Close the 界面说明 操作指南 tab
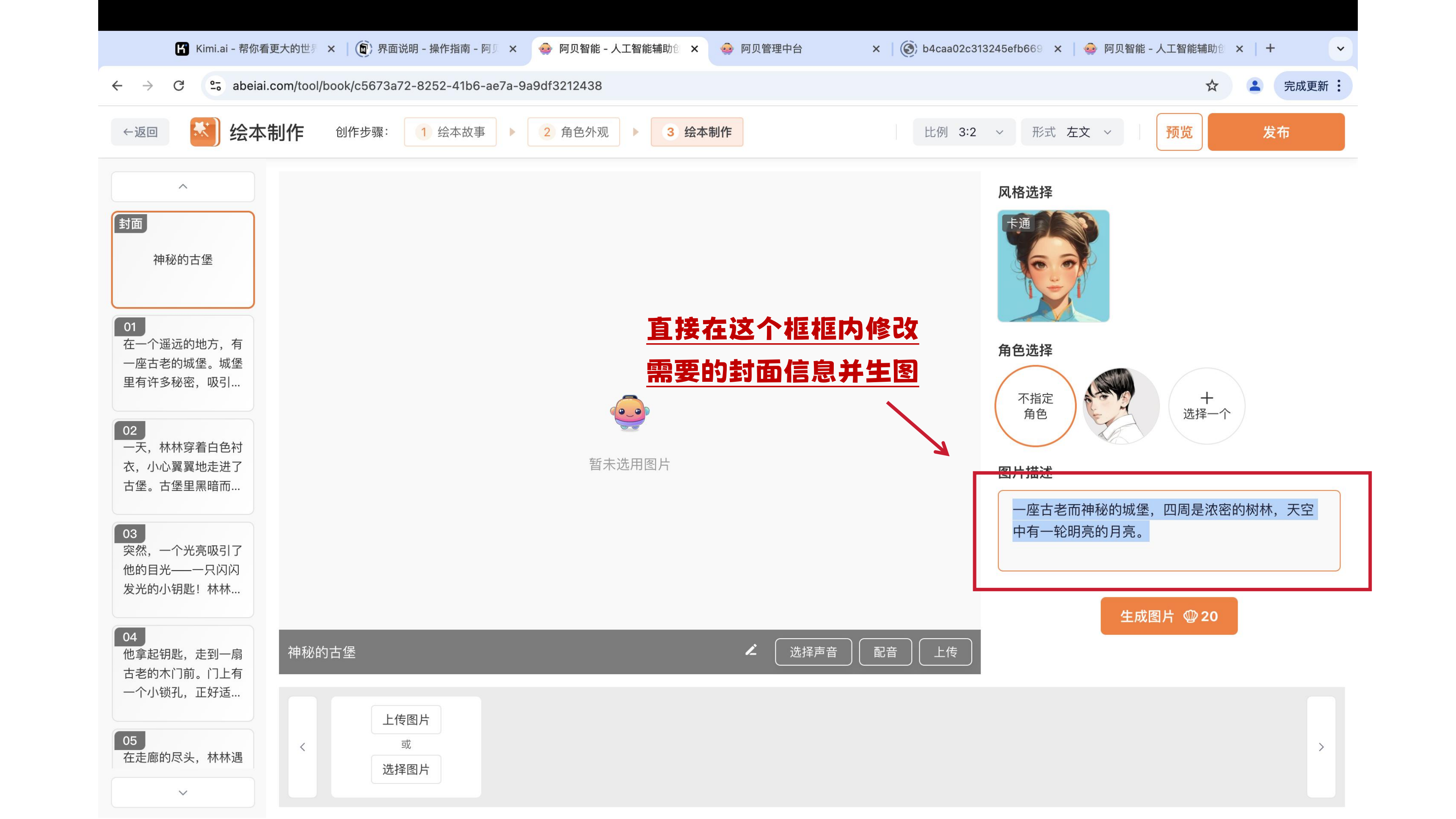This screenshot has width=1456, height=819. 513,49
